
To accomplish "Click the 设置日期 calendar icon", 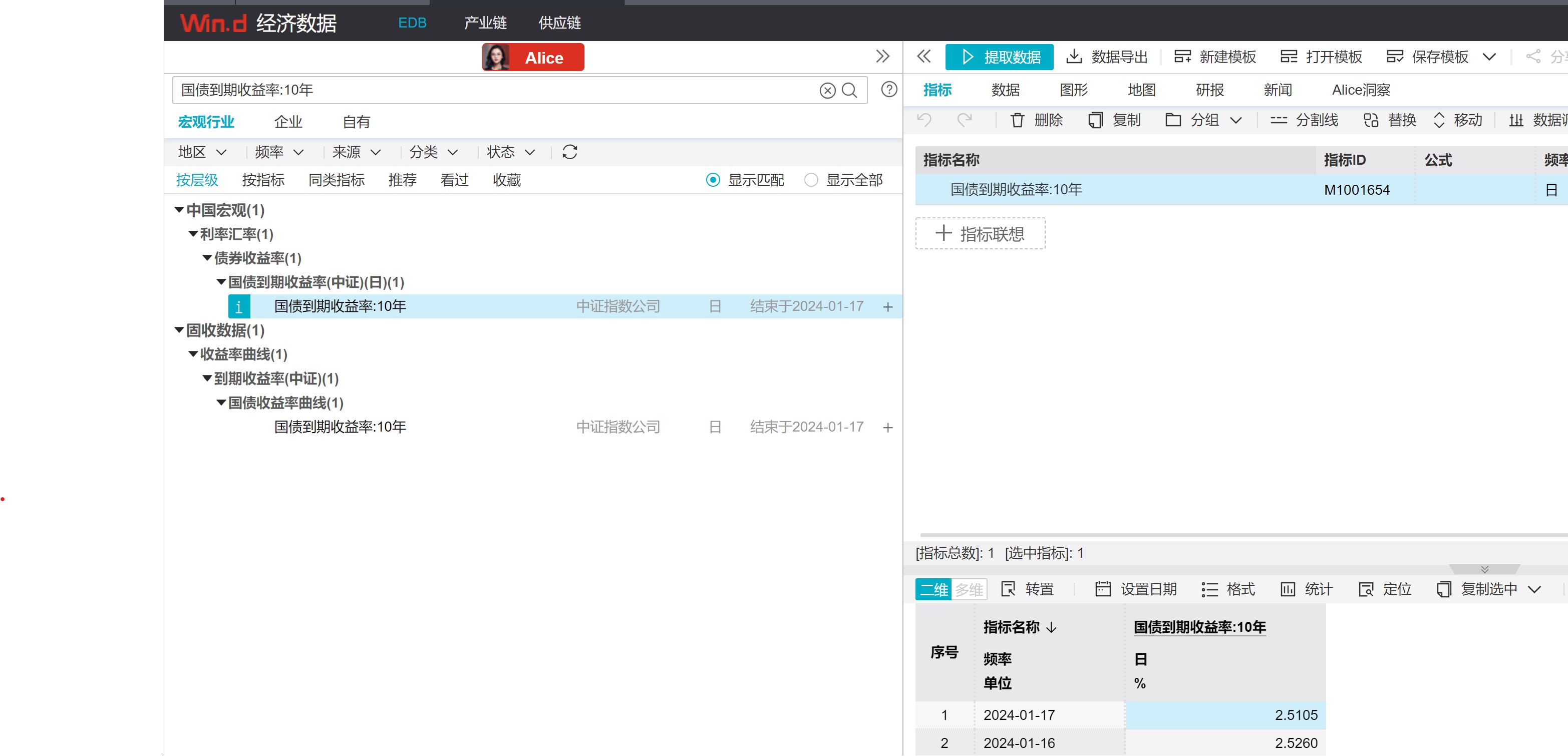I will (x=1102, y=589).
